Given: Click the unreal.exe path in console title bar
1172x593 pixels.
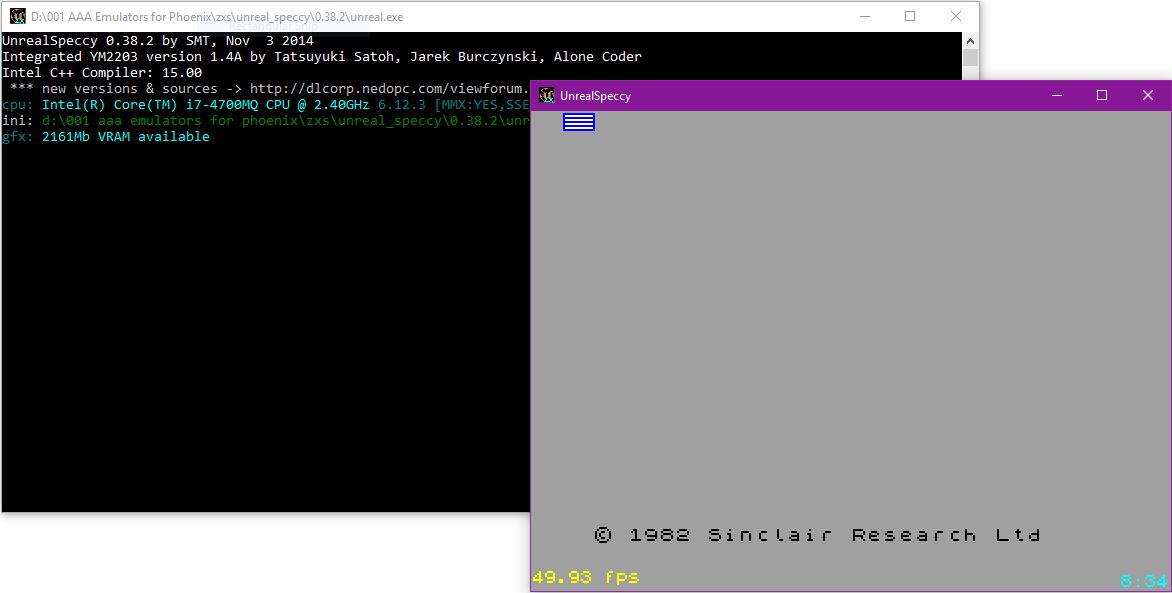Looking at the screenshot, I should pos(217,16).
